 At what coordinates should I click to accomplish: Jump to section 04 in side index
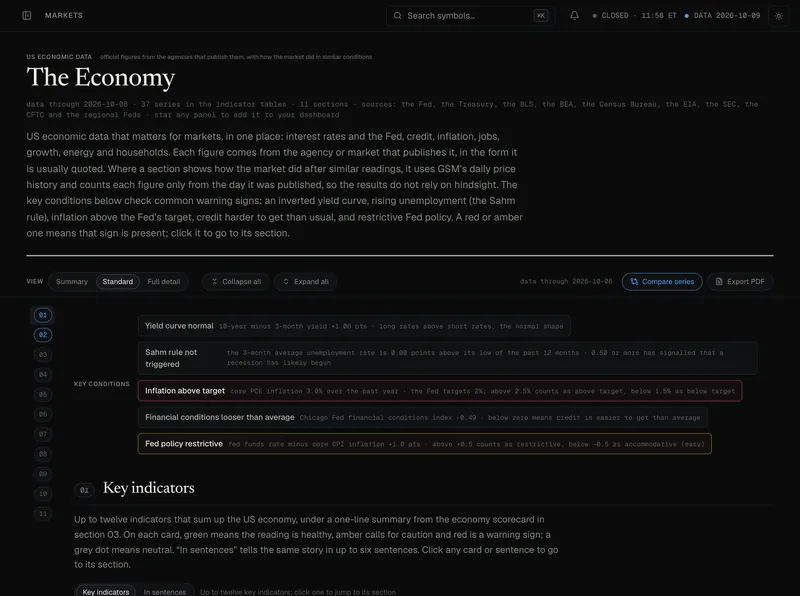coord(43,375)
